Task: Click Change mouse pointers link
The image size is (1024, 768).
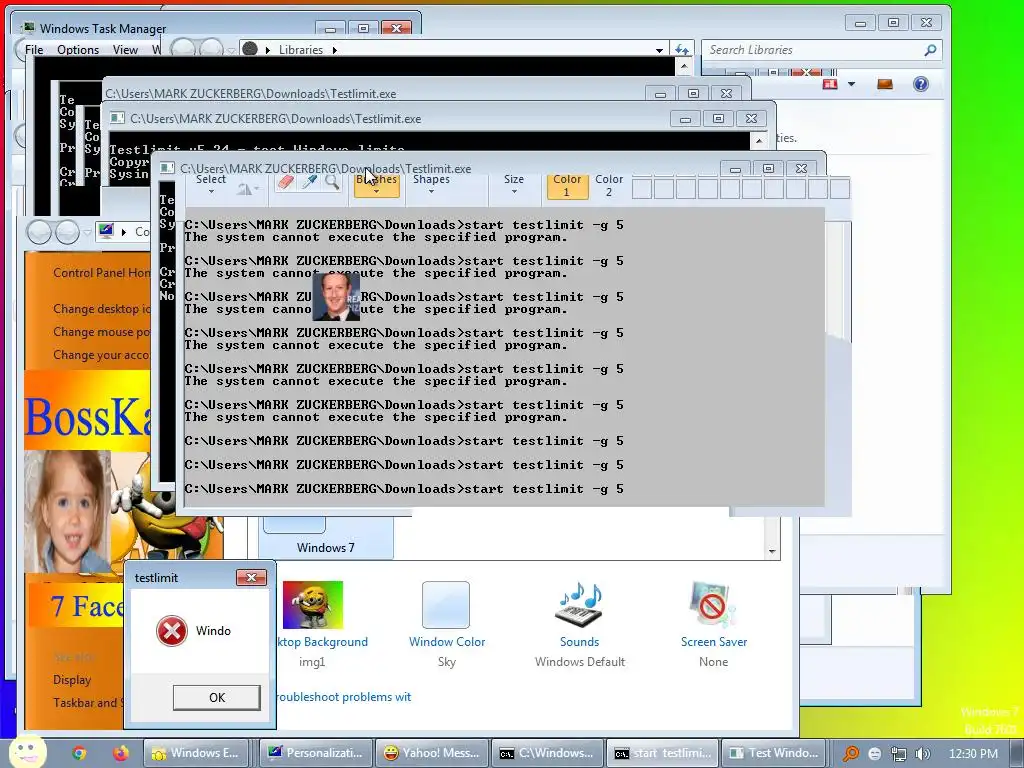Action: [x=101, y=332]
